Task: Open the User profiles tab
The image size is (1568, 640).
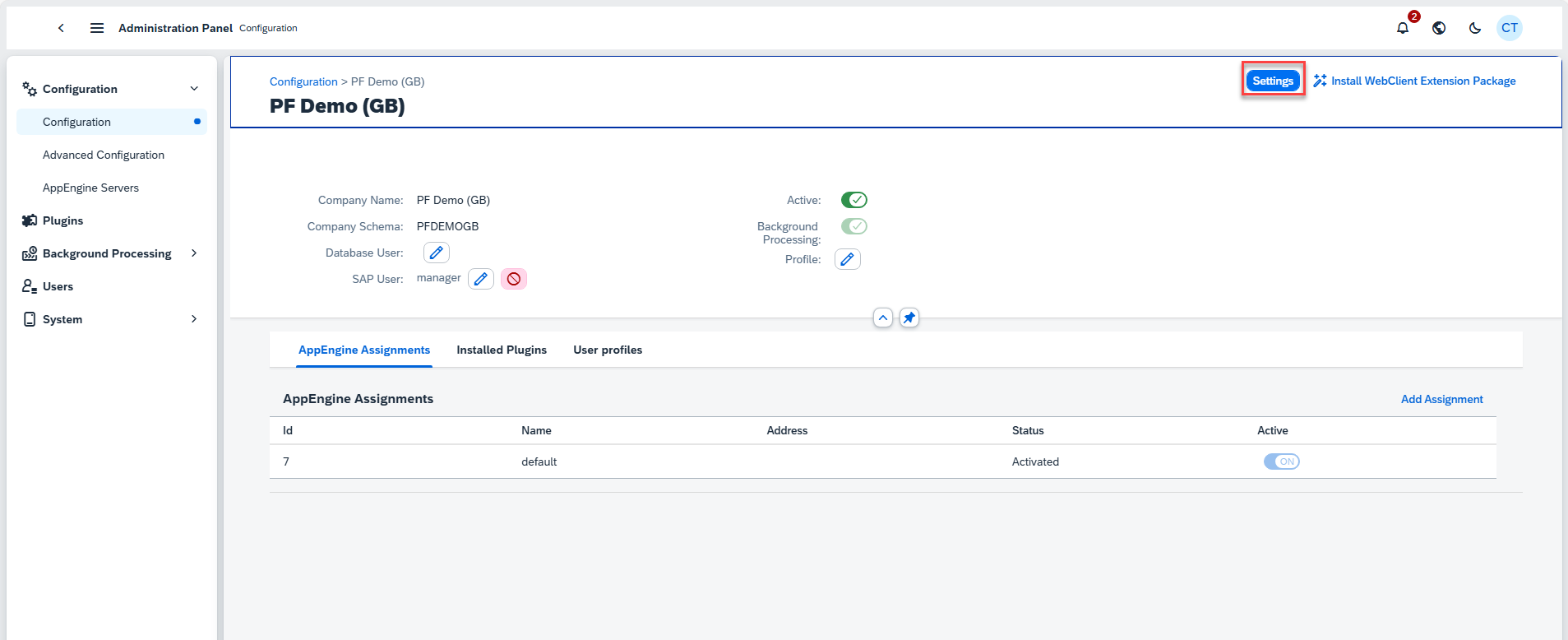Action: click(x=608, y=350)
